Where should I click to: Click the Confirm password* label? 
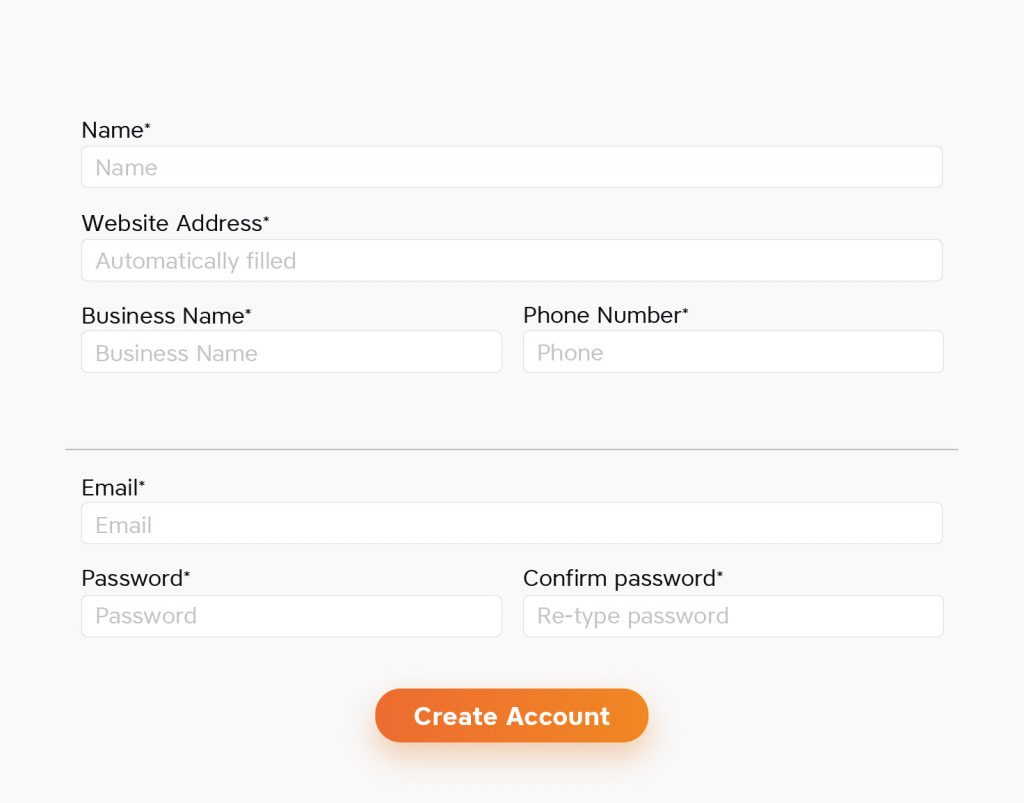point(622,578)
